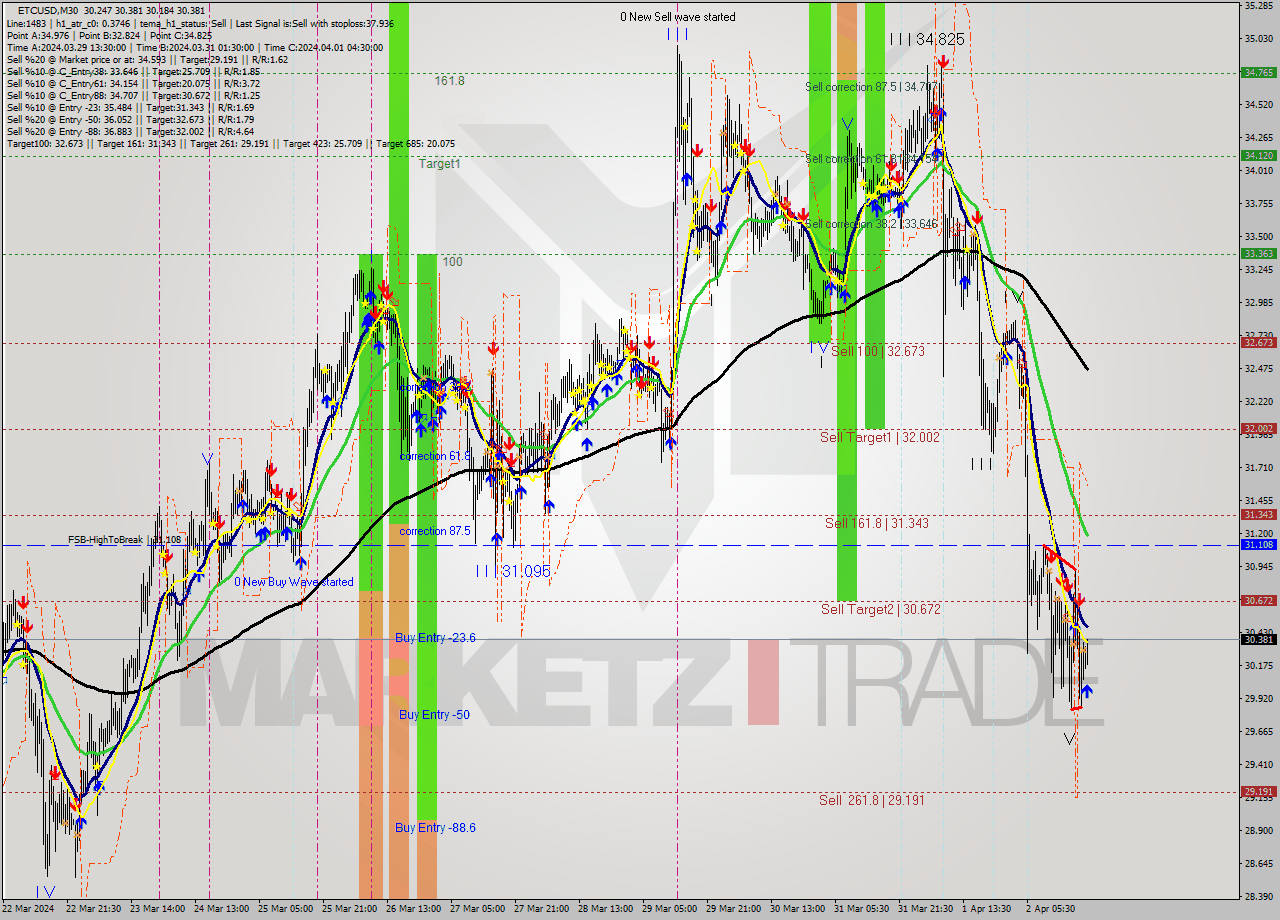
Task: Click the red 32.002 price axis tag
Action: [x=1257, y=428]
